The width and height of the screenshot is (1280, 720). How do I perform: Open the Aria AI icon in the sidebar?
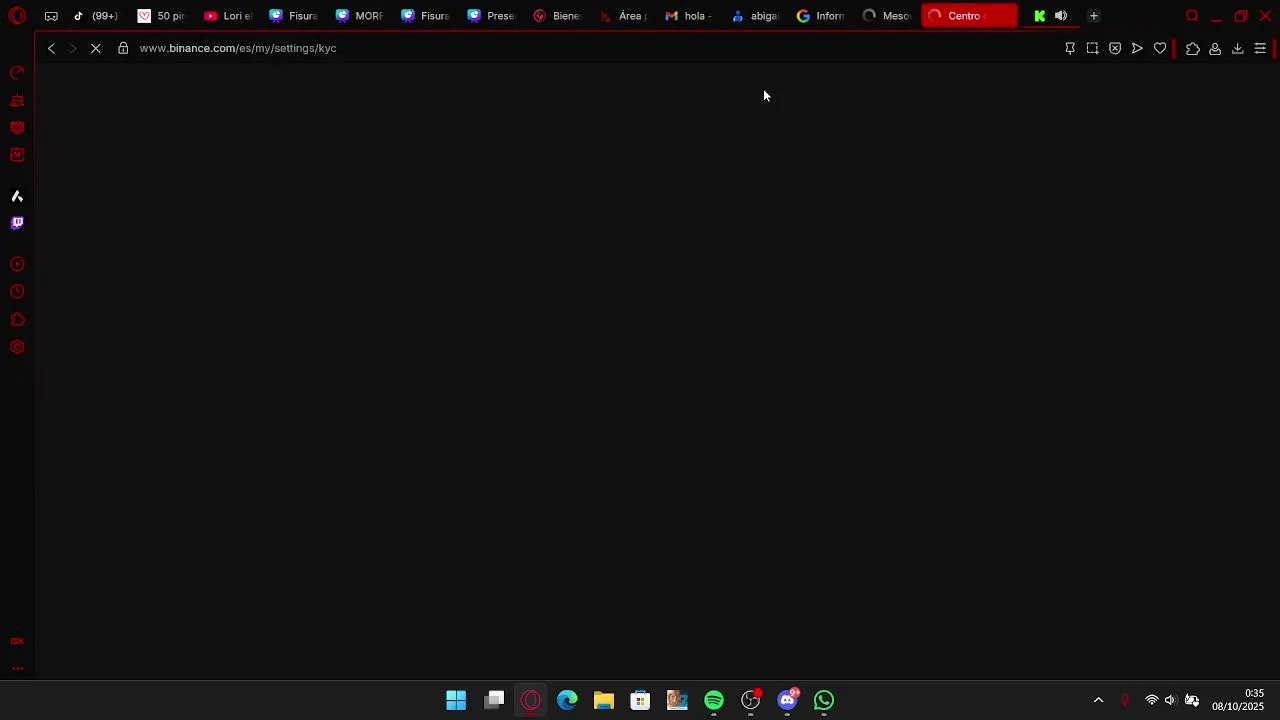click(x=17, y=196)
